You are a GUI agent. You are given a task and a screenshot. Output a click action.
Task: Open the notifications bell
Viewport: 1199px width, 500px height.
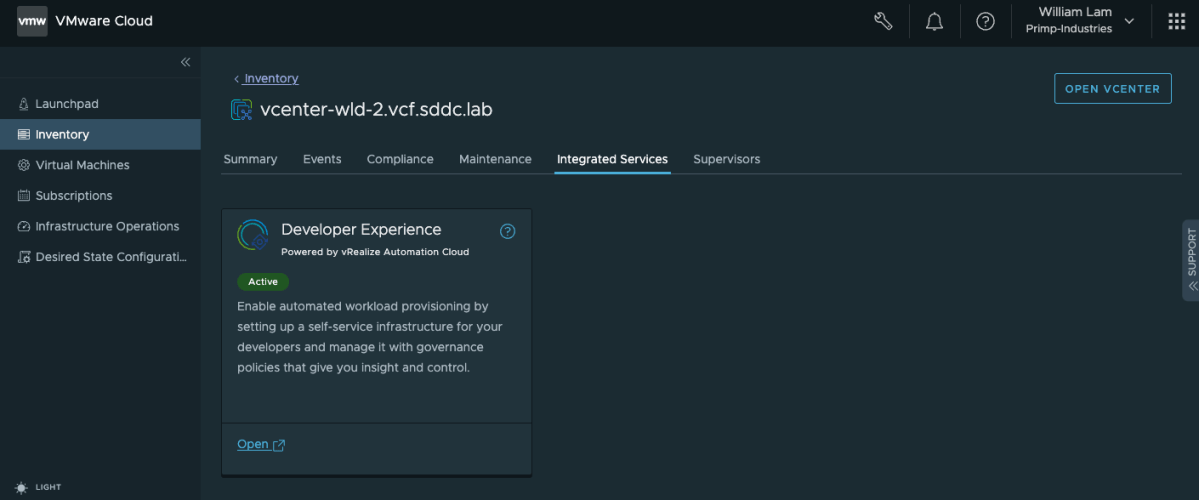(934, 21)
